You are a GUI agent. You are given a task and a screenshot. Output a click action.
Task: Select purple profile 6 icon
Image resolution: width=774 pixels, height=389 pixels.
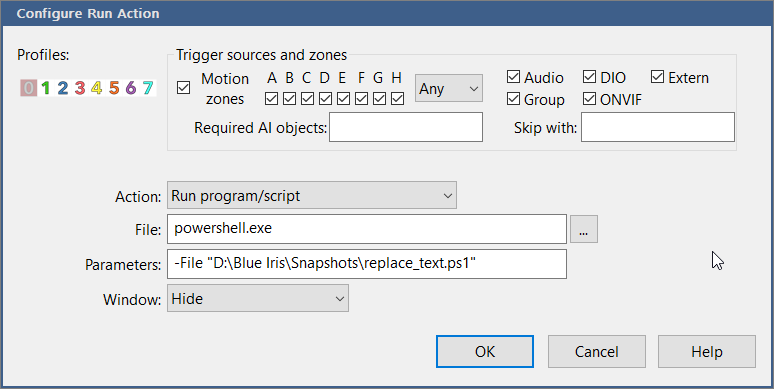[x=131, y=88]
